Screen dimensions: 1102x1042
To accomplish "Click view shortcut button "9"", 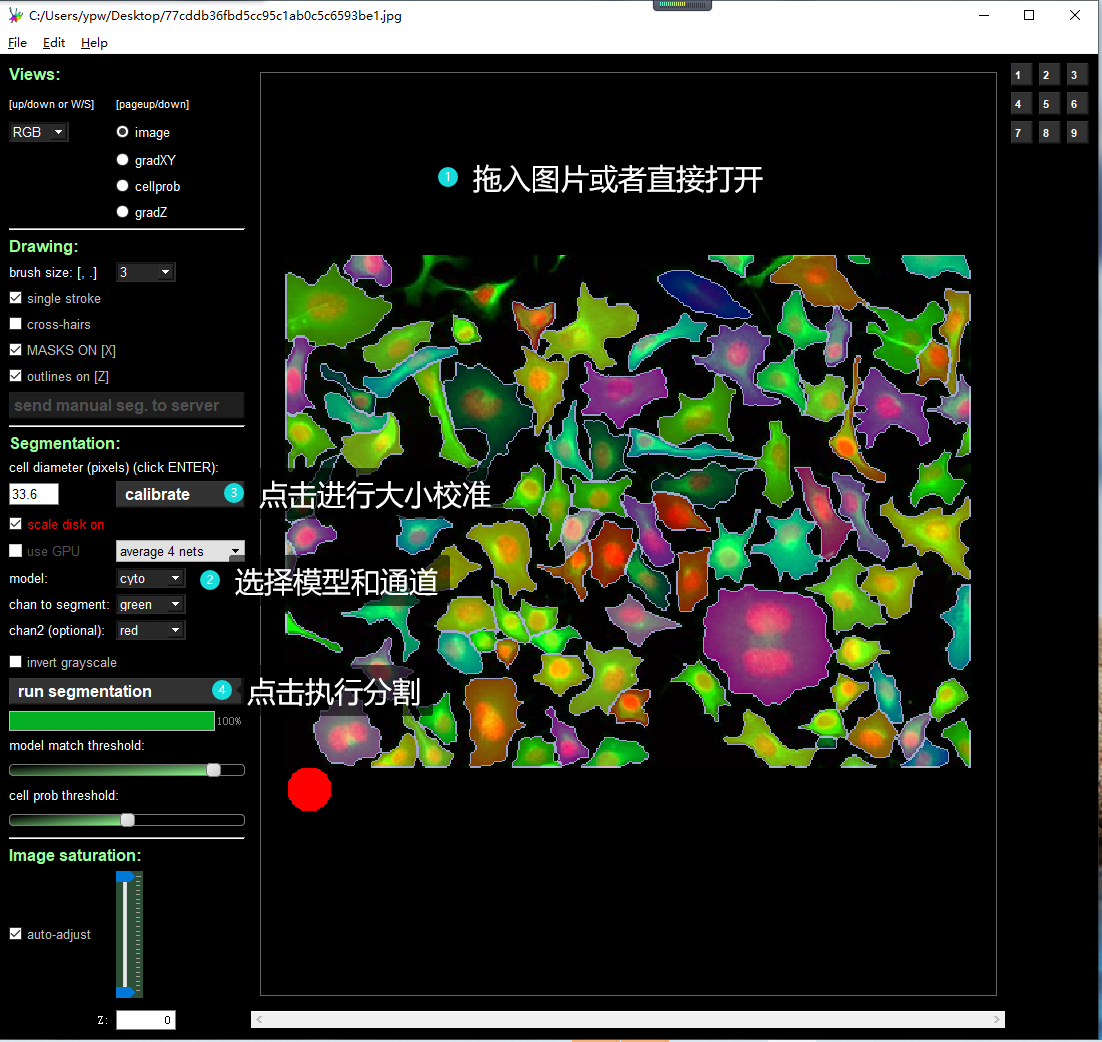I will click(1076, 132).
